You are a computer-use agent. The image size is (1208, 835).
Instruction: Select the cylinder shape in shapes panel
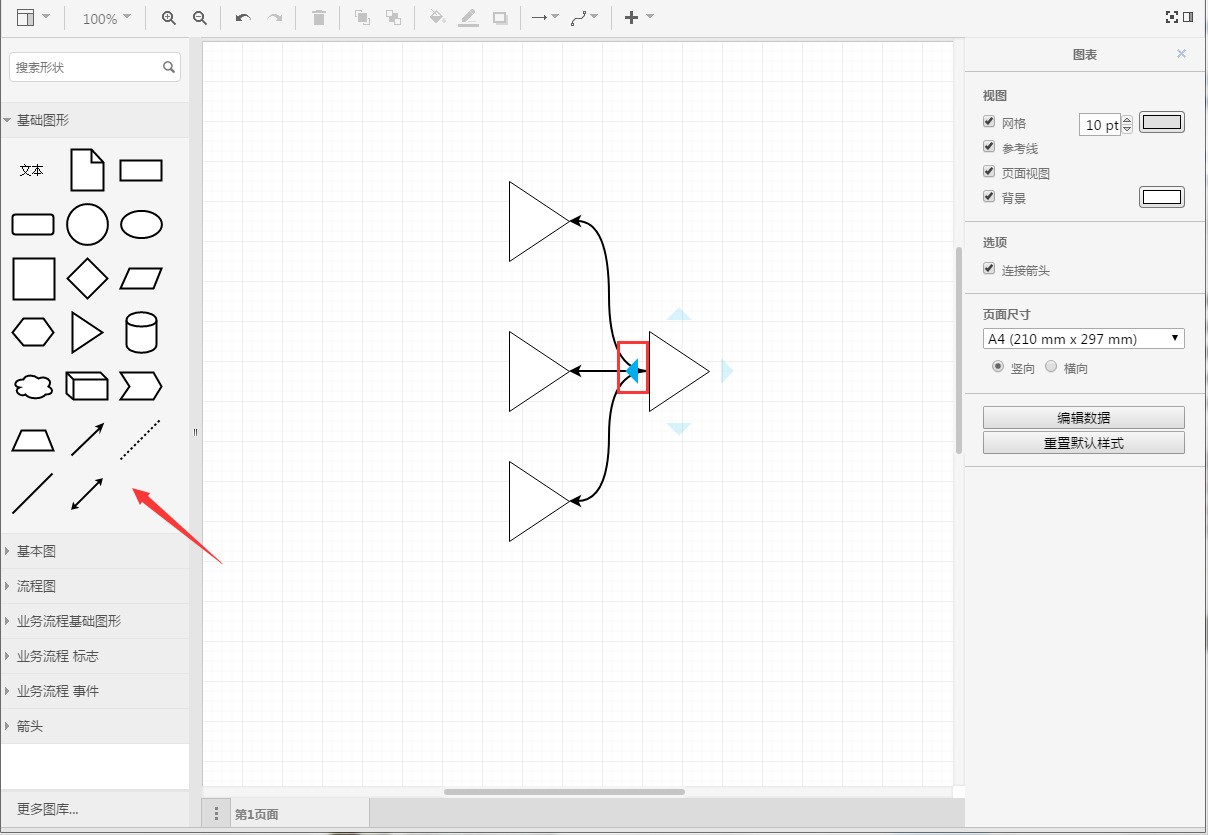point(141,333)
